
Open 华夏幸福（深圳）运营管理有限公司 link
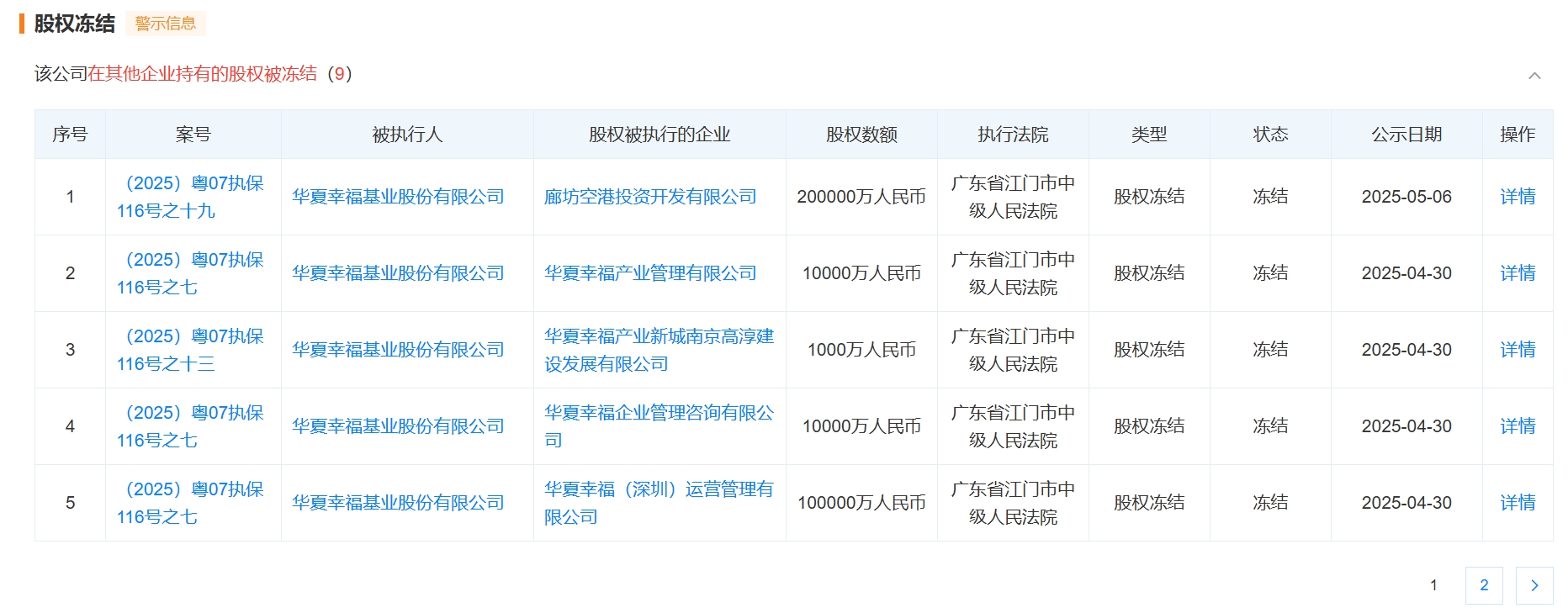coord(659,503)
